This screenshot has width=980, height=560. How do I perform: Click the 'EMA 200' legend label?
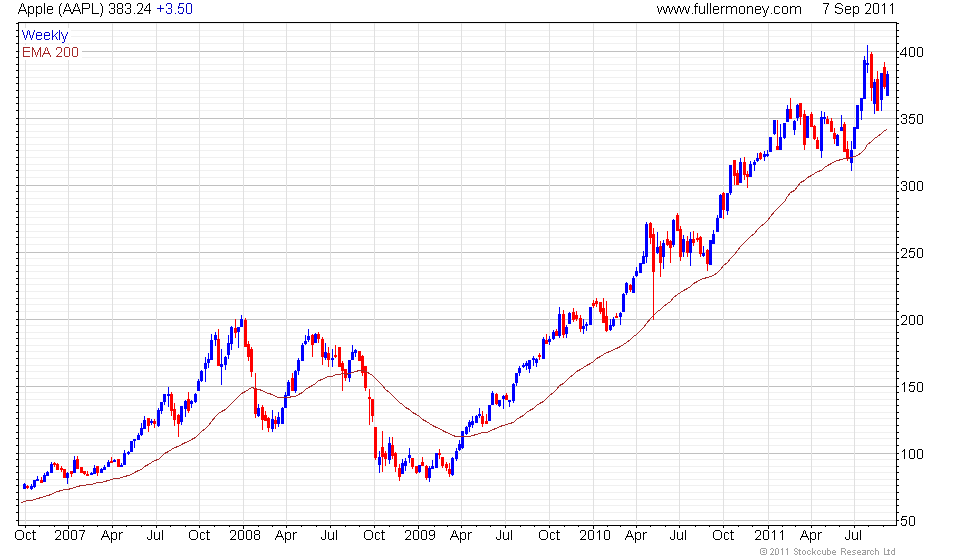point(51,52)
